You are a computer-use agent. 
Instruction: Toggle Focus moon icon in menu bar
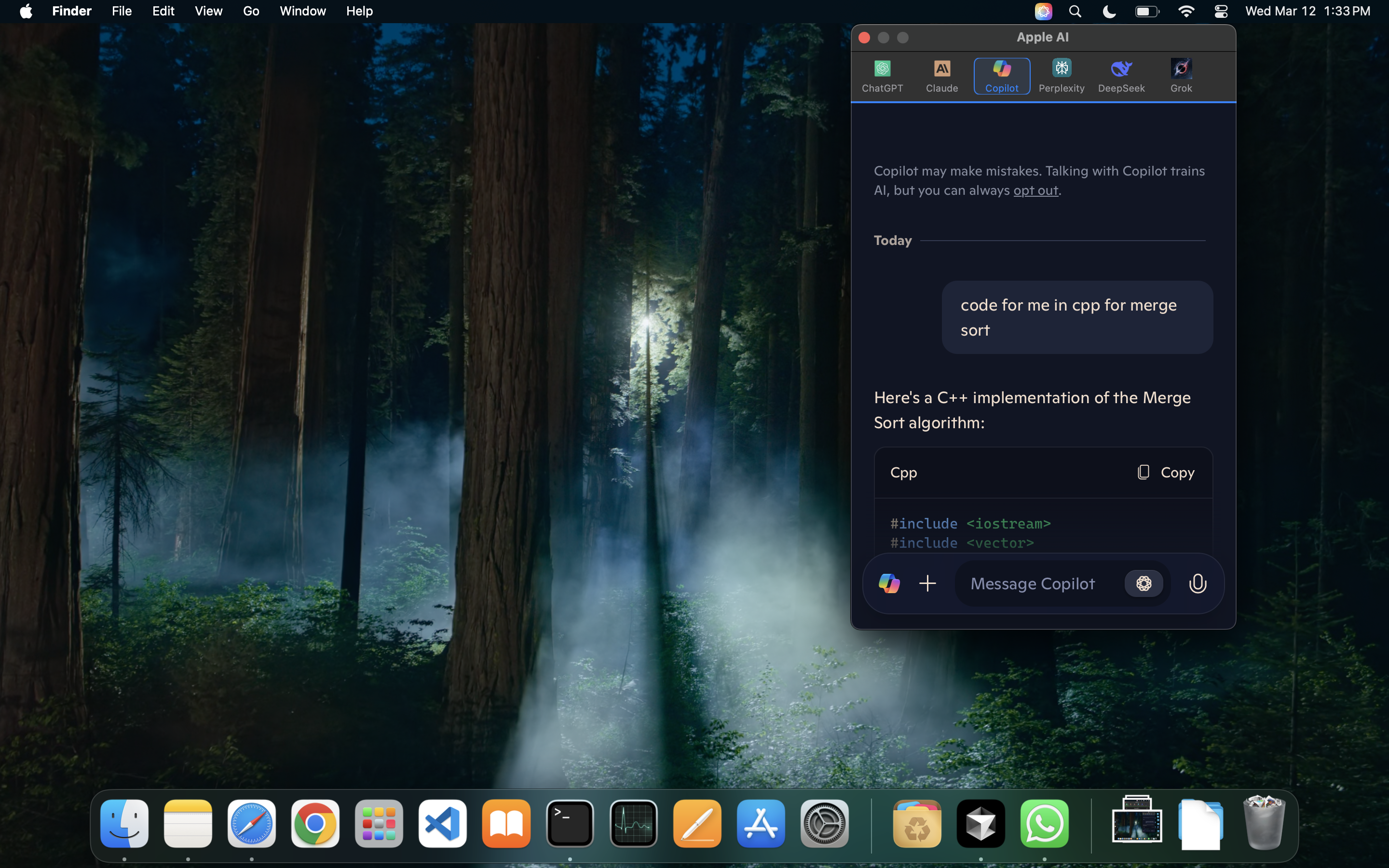[x=1109, y=12]
